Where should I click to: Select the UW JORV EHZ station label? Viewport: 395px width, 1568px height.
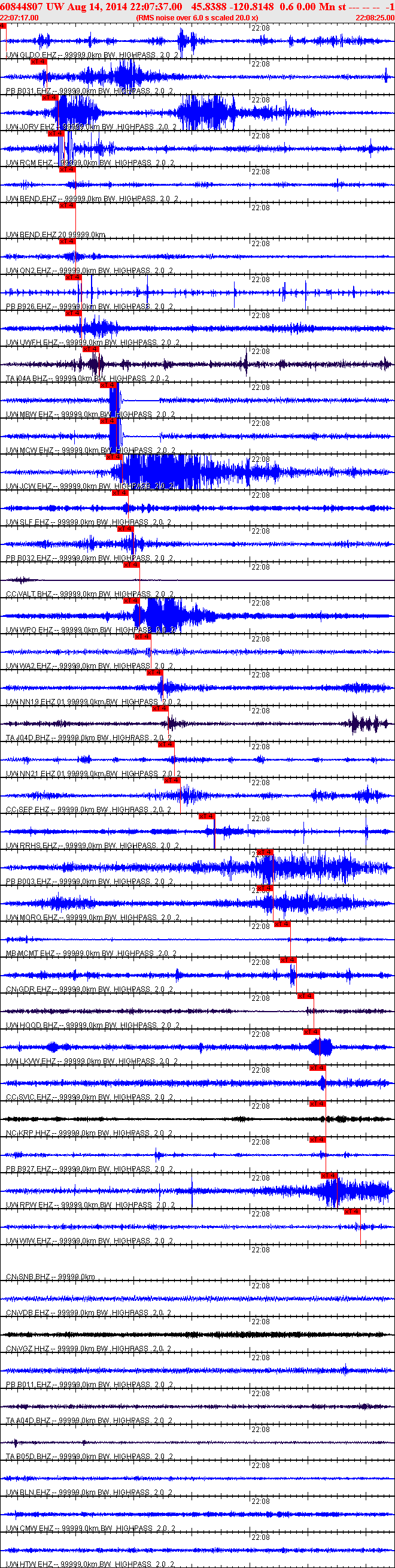[x=92, y=126]
